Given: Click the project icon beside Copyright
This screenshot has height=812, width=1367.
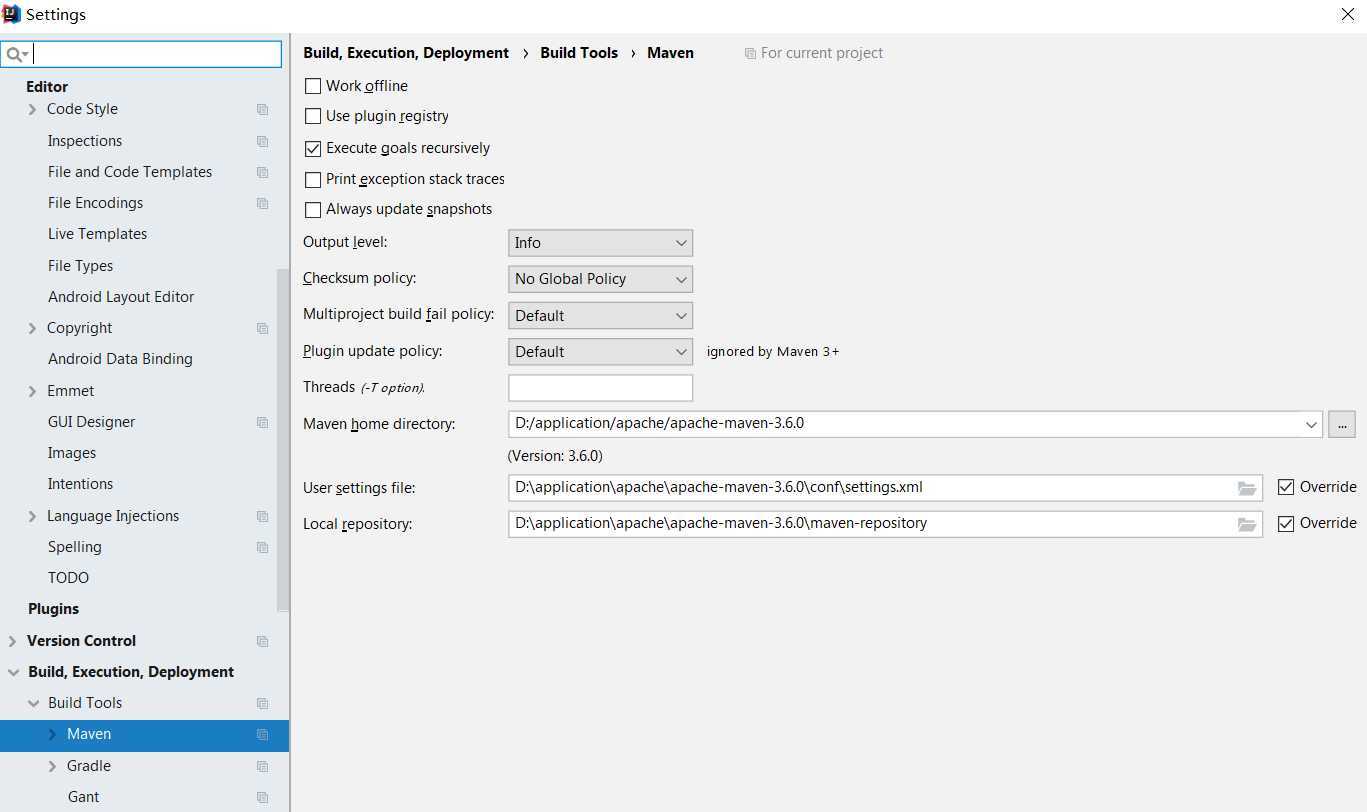Looking at the screenshot, I should (262, 328).
